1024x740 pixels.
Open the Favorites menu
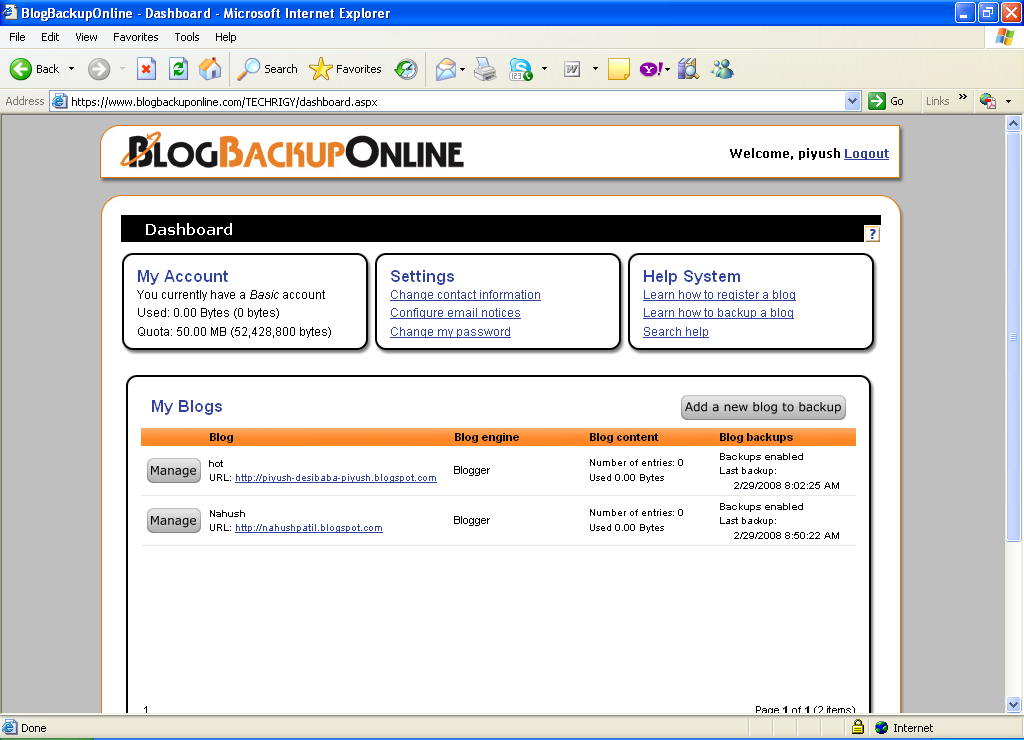click(x=136, y=37)
